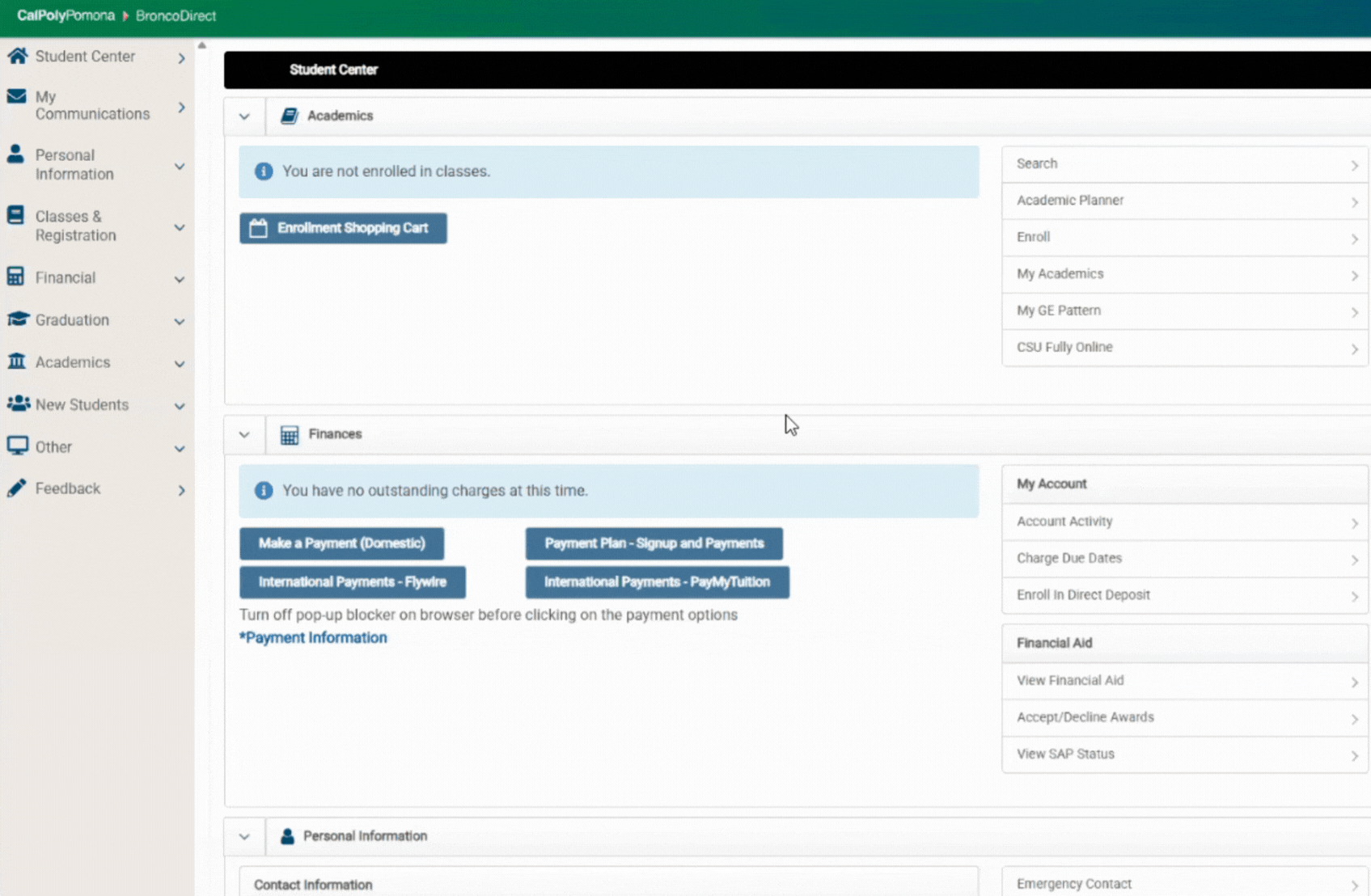Click International Payments - Flywire button
1371x896 pixels.
(x=352, y=582)
